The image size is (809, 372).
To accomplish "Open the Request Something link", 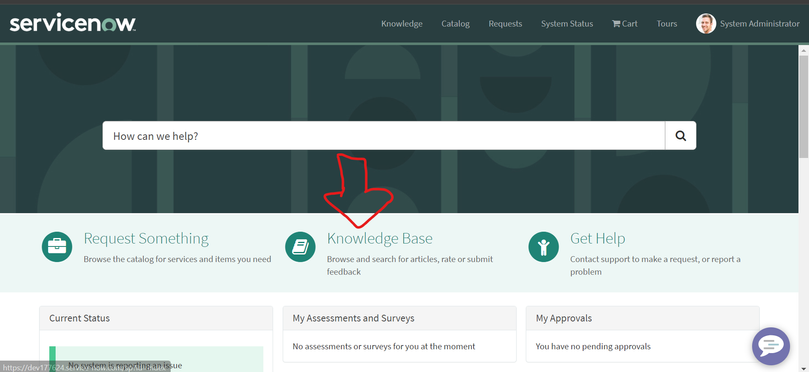I will click(146, 238).
